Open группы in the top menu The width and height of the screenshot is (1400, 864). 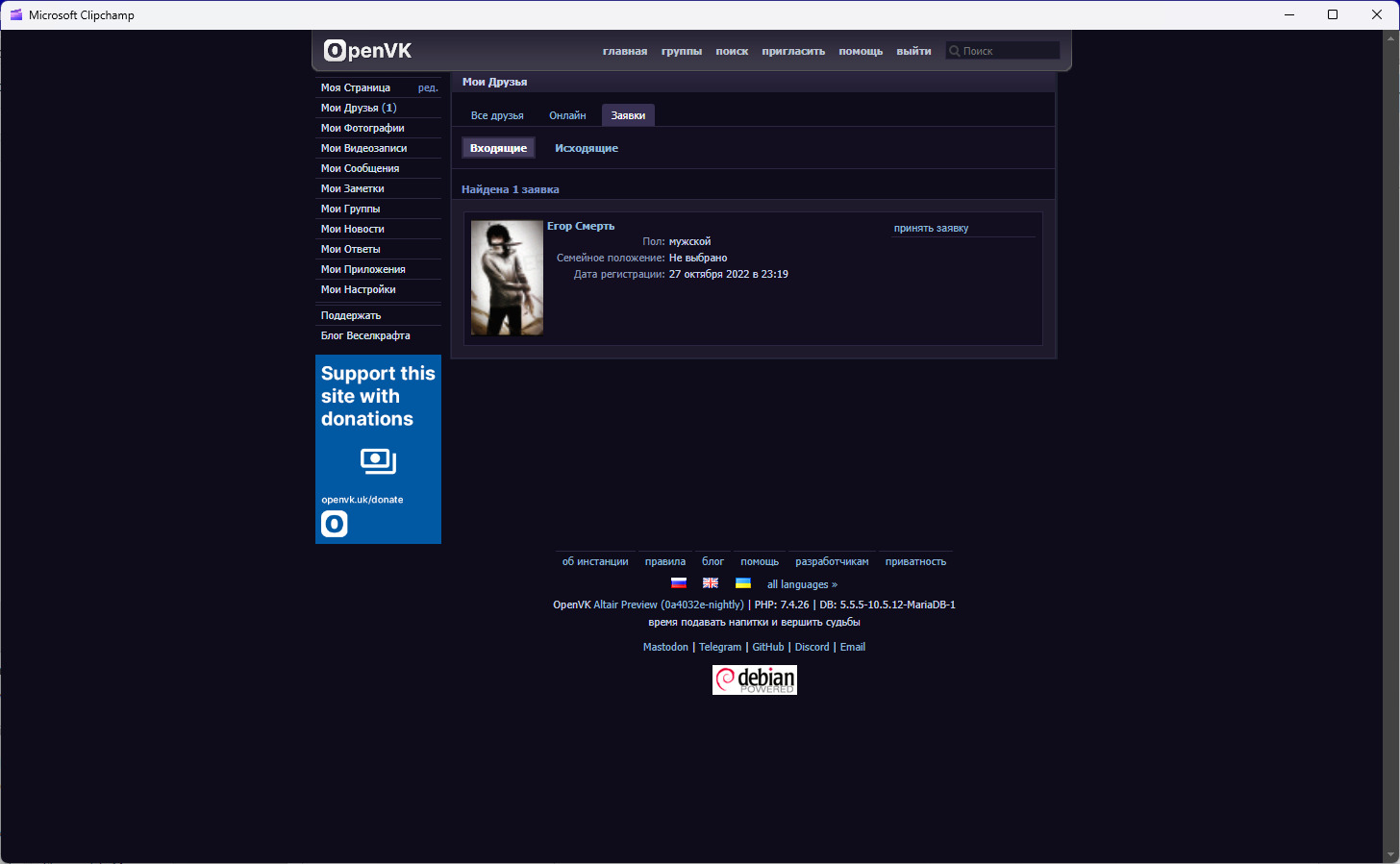[x=682, y=51]
